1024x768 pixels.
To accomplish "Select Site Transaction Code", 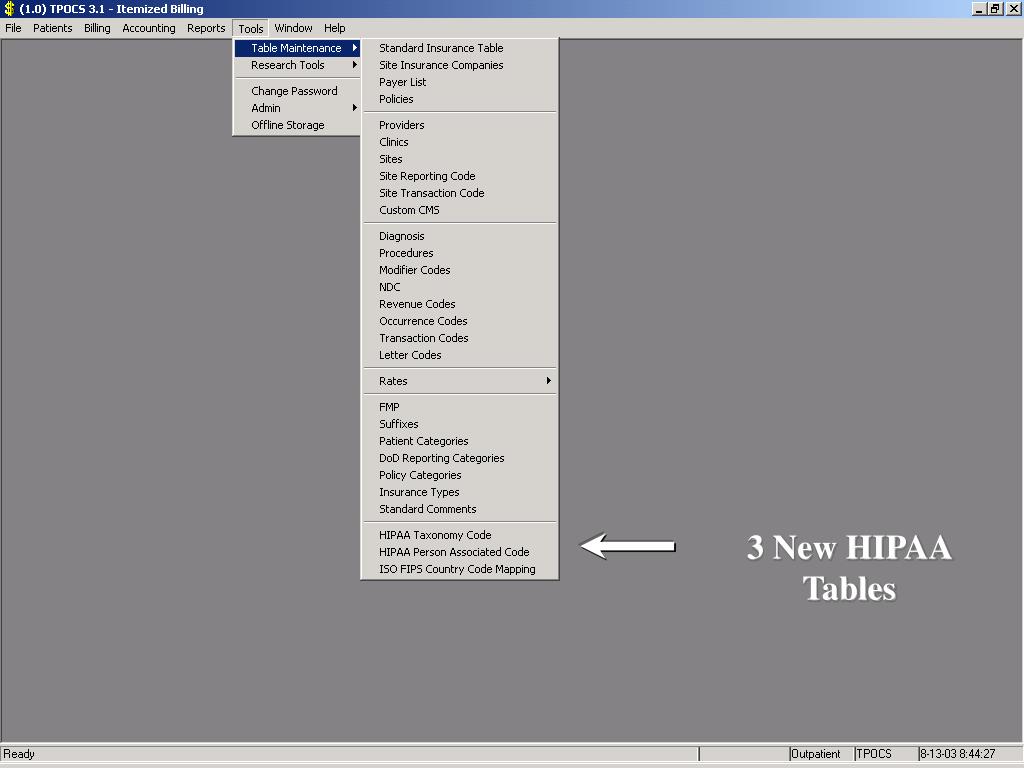I will coord(460,193).
